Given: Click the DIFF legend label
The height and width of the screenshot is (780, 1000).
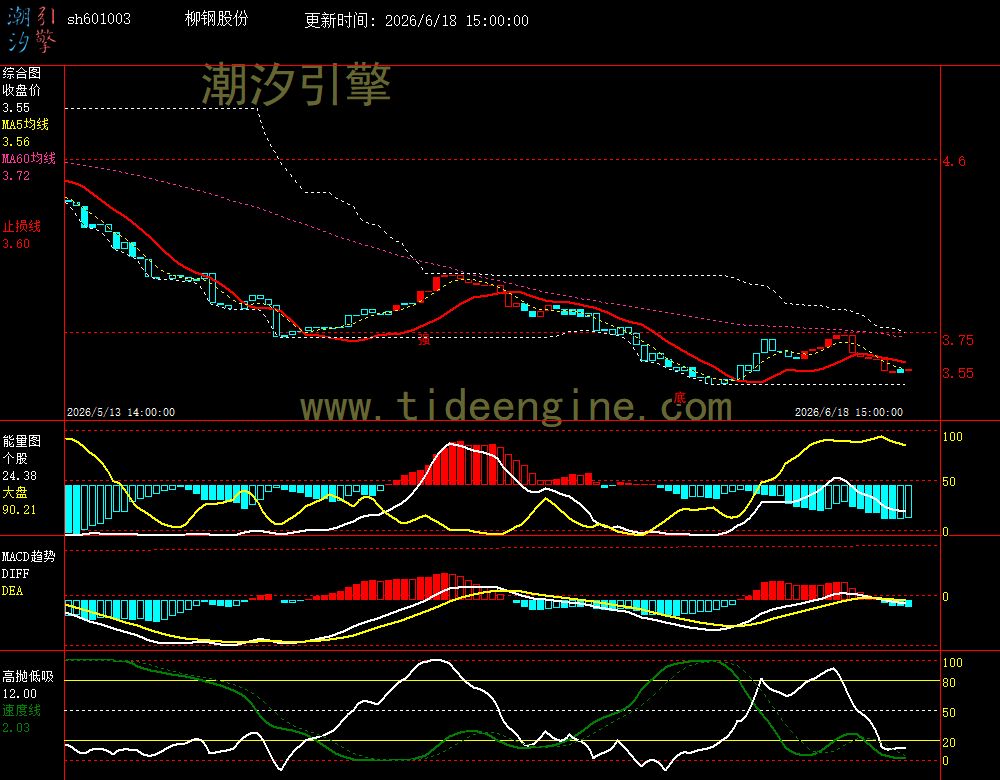Looking at the screenshot, I should tap(15, 573).
